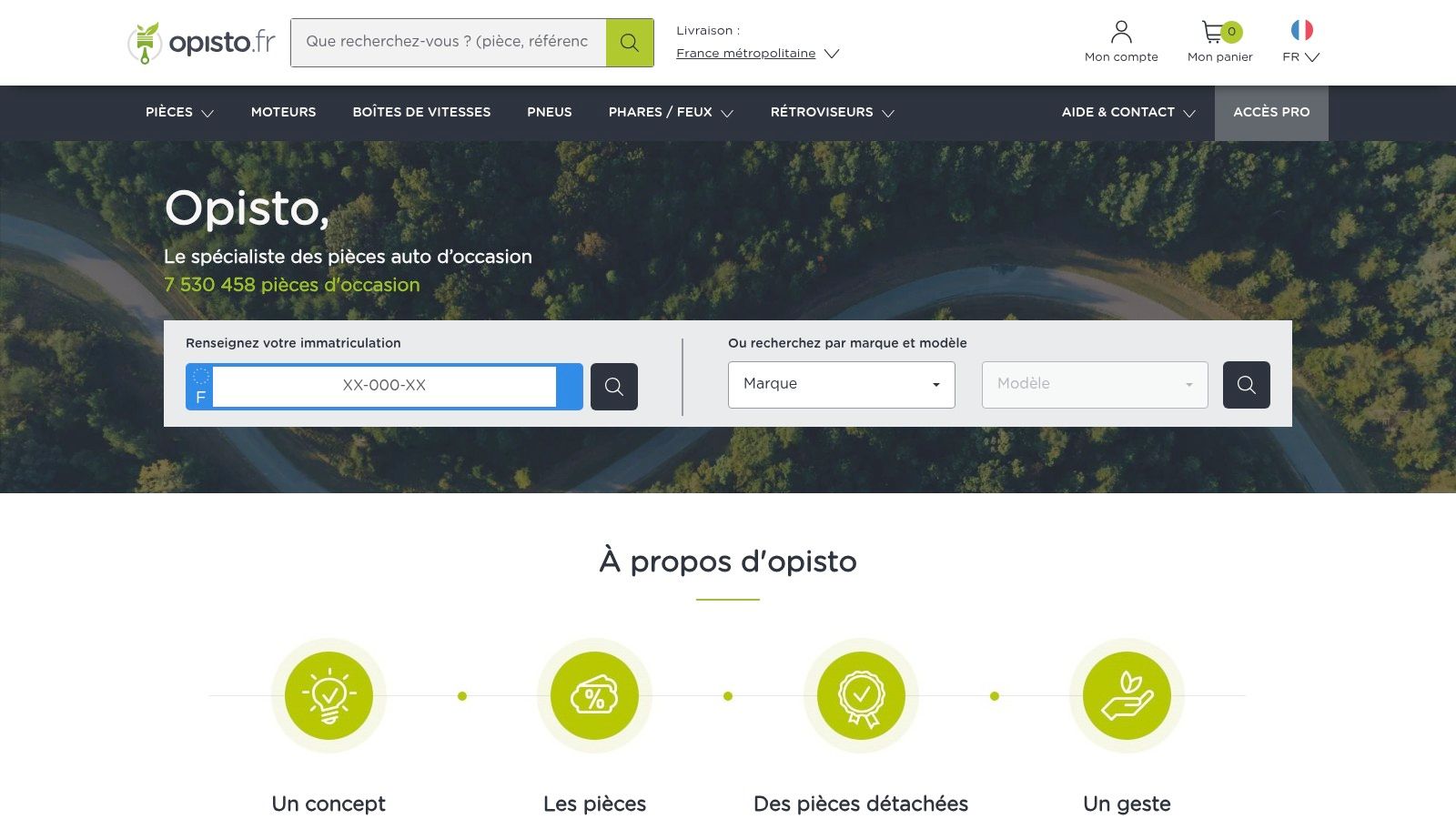Open AIDE & CONTACT
This screenshot has width=1456, height=819.
(1127, 112)
